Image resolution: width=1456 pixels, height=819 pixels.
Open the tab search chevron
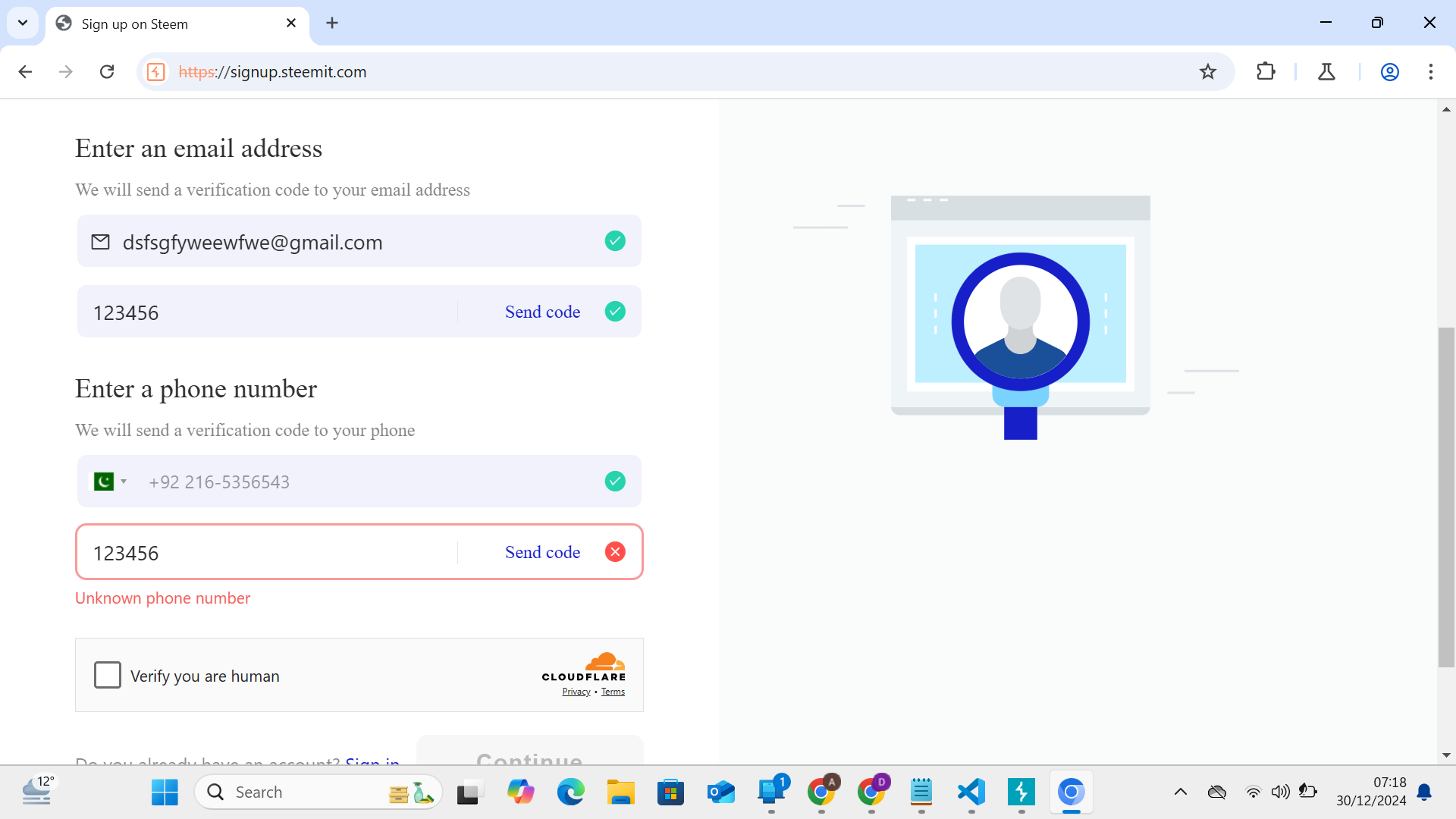click(x=23, y=23)
